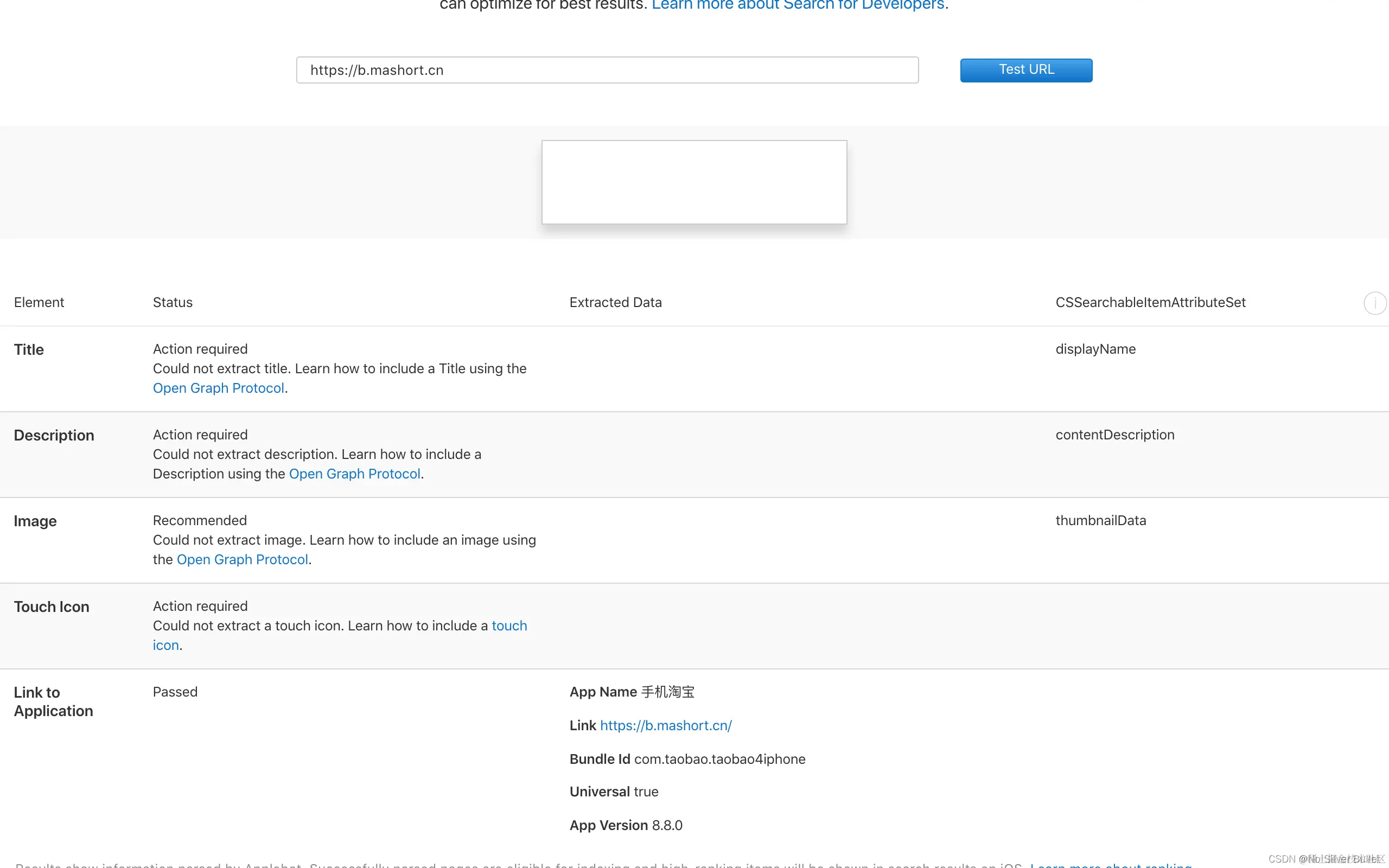The height and width of the screenshot is (868, 1389).
Task: Select the Touch Icon row label
Action: (52, 607)
